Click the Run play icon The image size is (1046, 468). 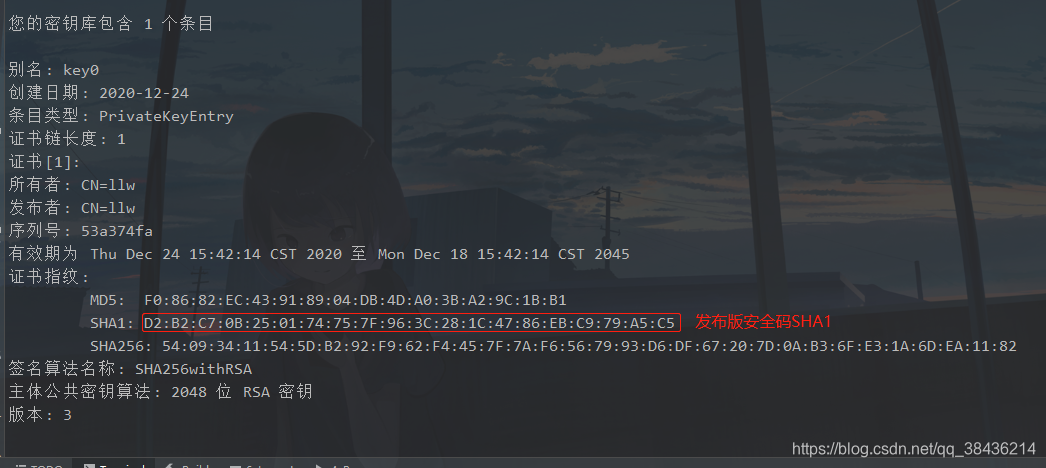(x=320, y=466)
